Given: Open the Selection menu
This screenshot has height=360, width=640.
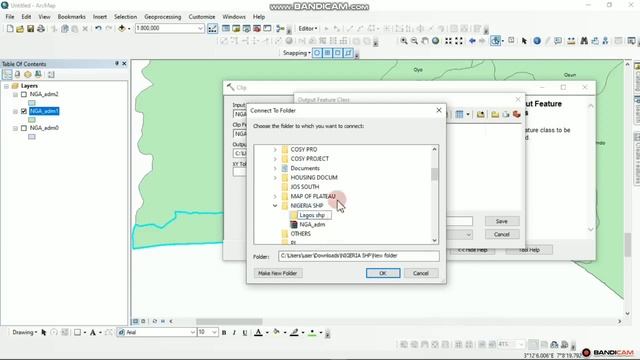Looking at the screenshot, I should tap(125, 17).
